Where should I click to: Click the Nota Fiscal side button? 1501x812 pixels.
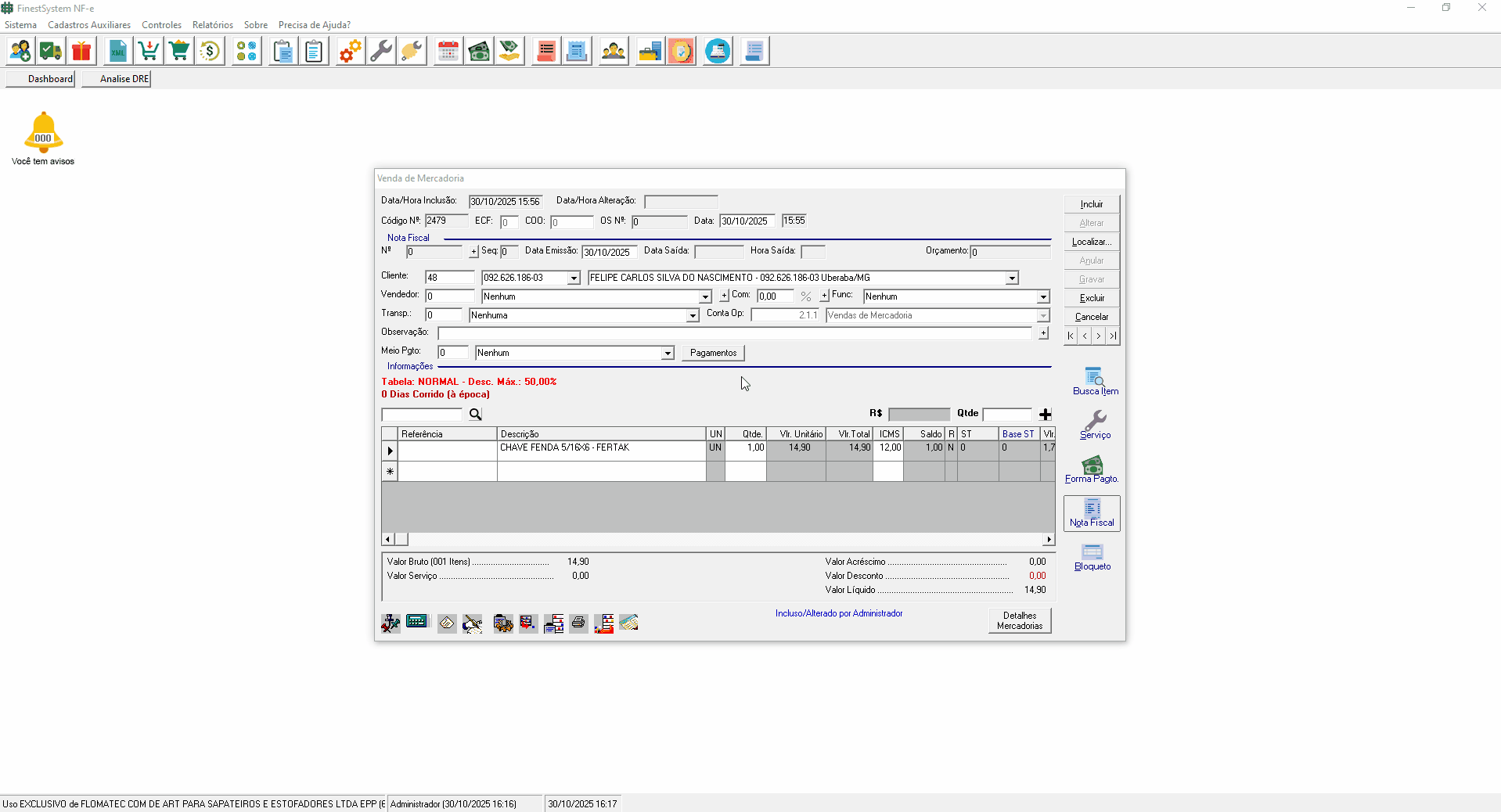pyautogui.click(x=1092, y=513)
